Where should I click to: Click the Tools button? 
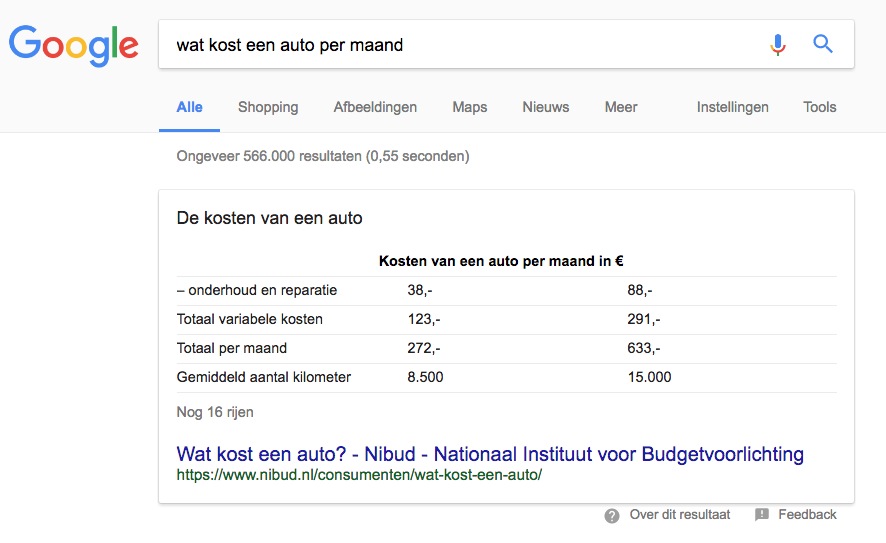click(x=819, y=107)
